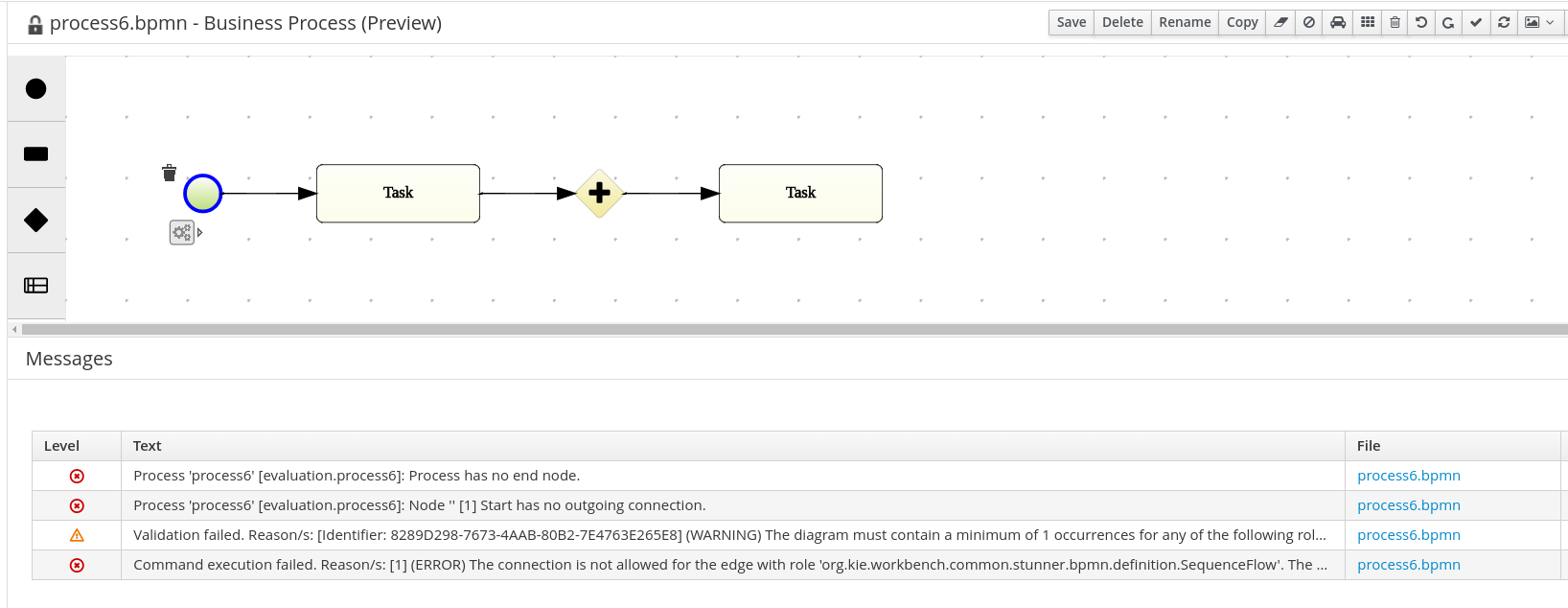Sort messages by the Level column header

tap(62, 446)
